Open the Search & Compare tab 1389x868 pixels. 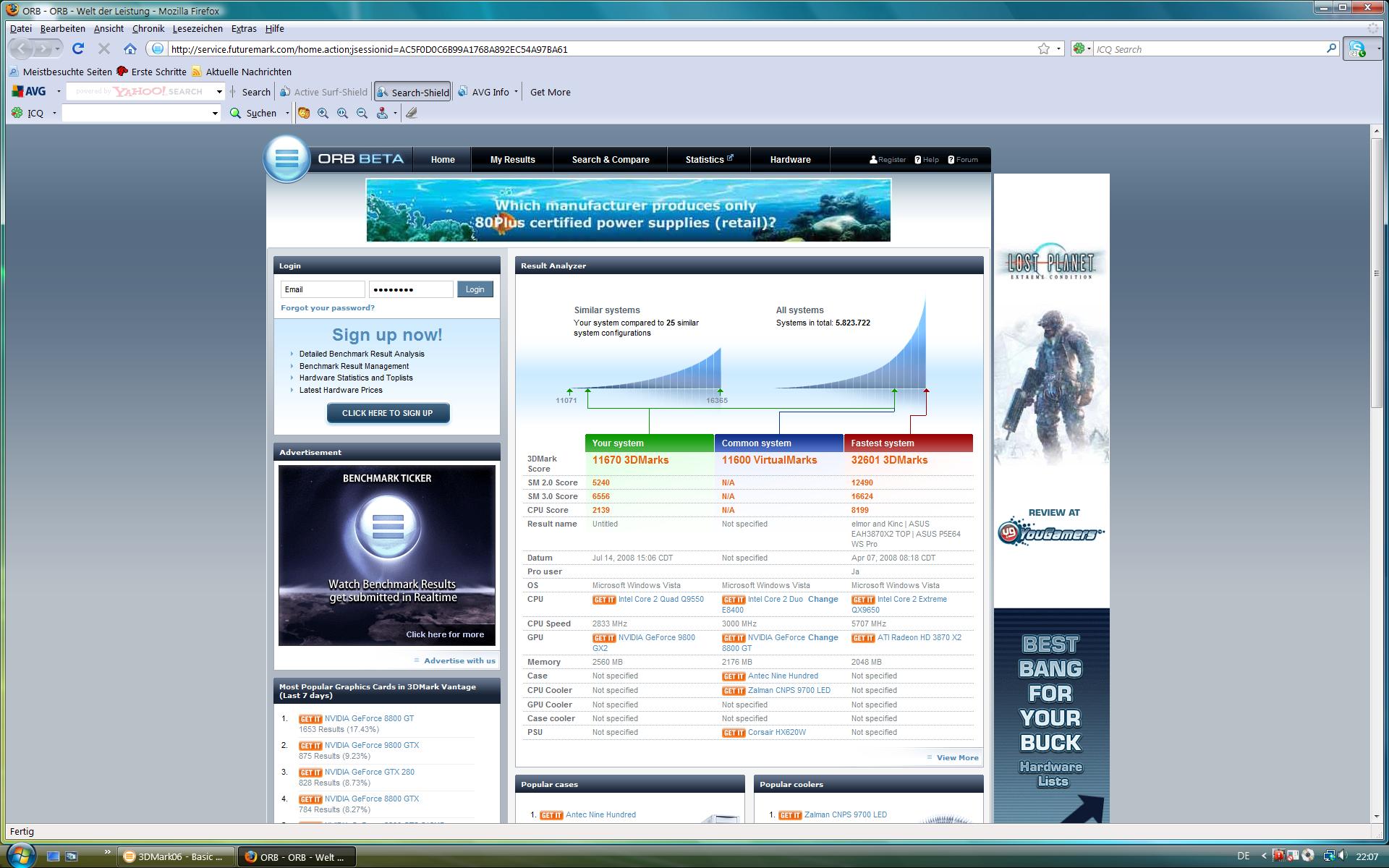point(610,159)
